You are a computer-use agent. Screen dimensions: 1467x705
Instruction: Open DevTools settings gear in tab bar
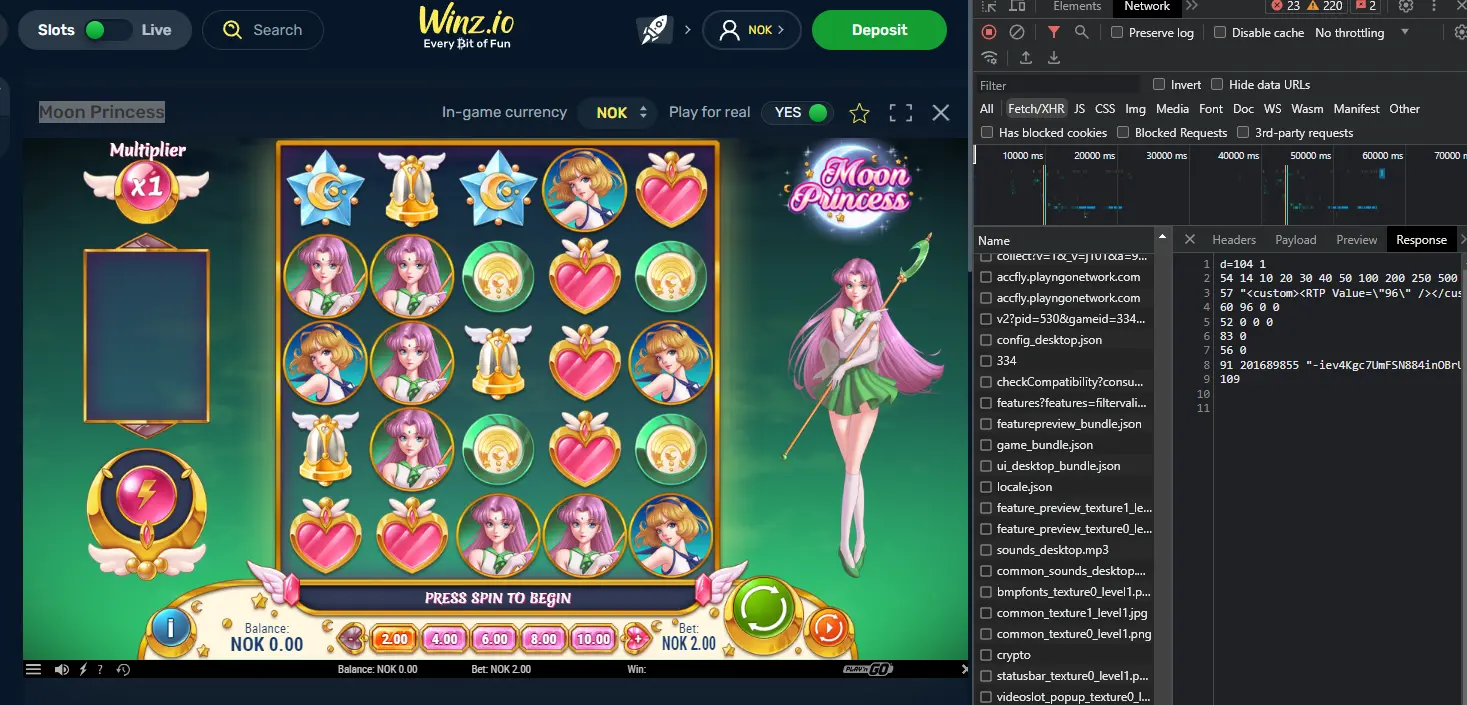[x=1406, y=6]
